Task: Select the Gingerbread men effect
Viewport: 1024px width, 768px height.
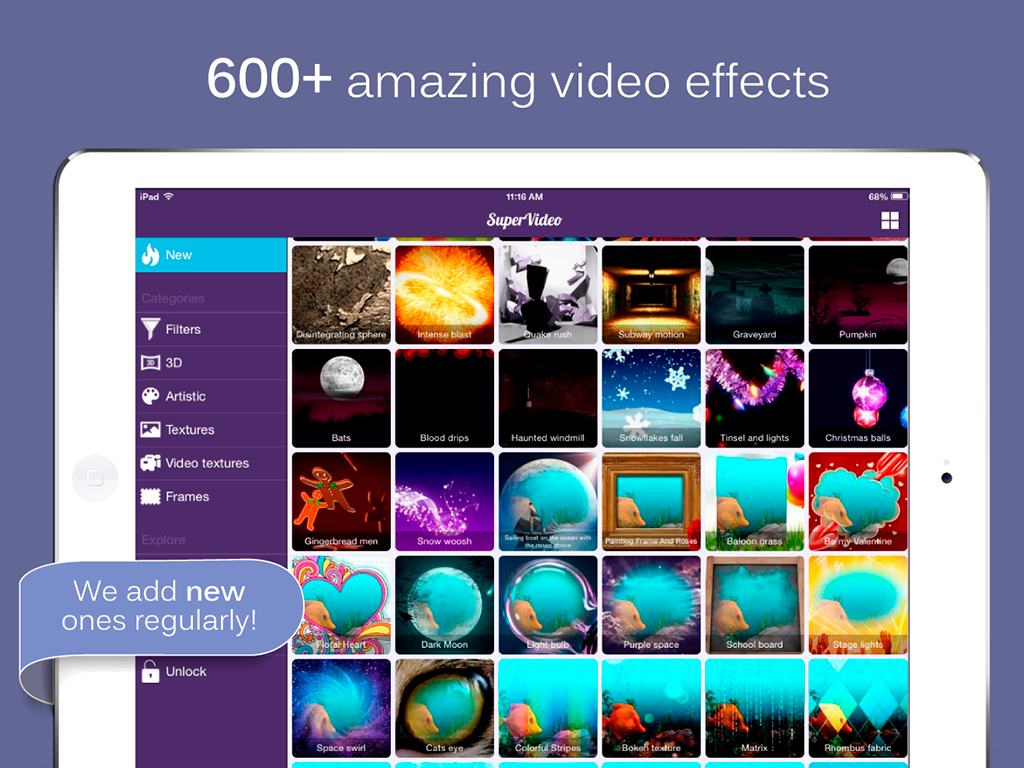Action: click(x=341, y=502)
